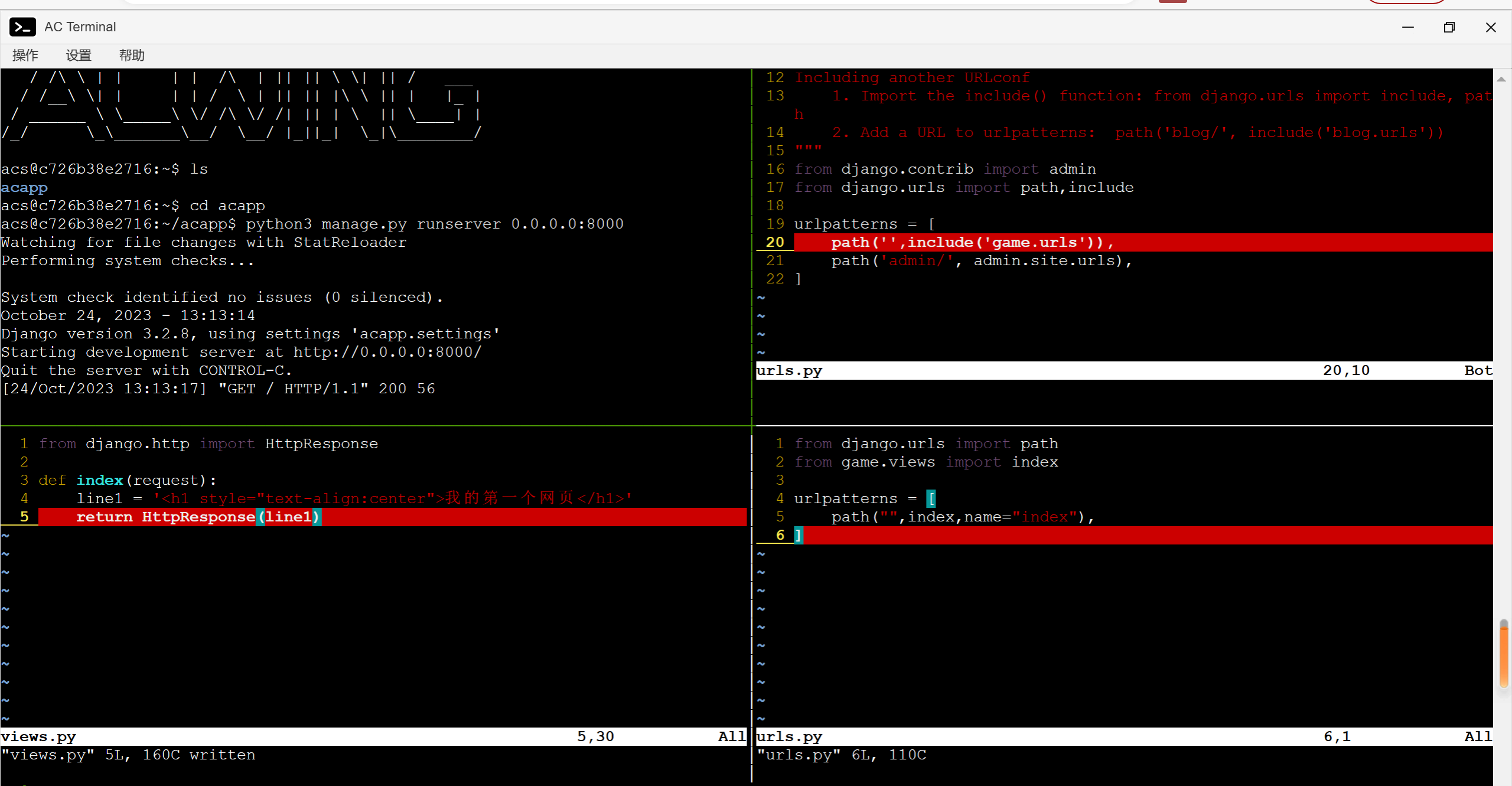Screen dimensions: 1512x786
Task: Open the 设置 menu
Action: pos(79,56)
